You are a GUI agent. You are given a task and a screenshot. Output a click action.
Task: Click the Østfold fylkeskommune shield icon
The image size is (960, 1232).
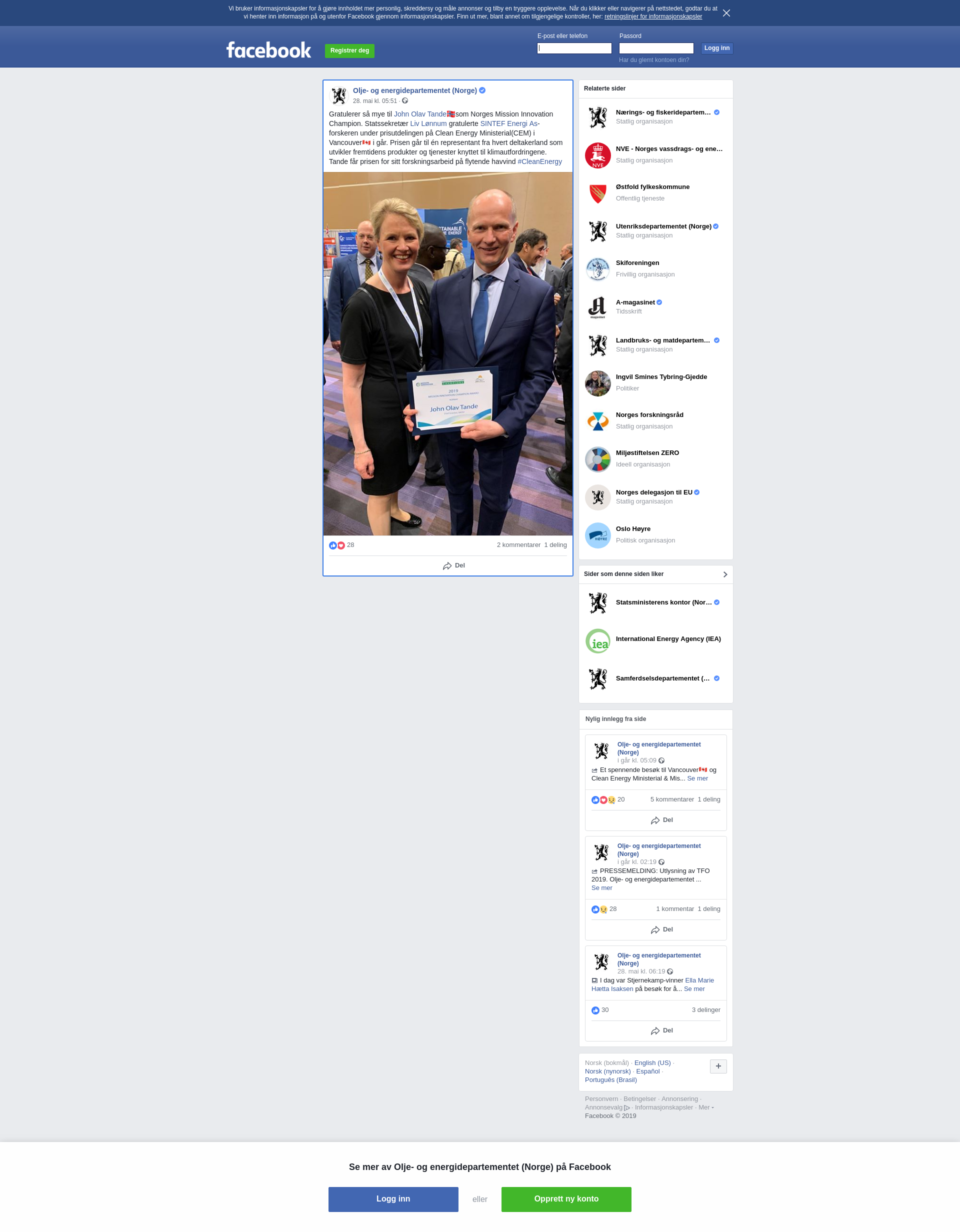coord(598,193)
